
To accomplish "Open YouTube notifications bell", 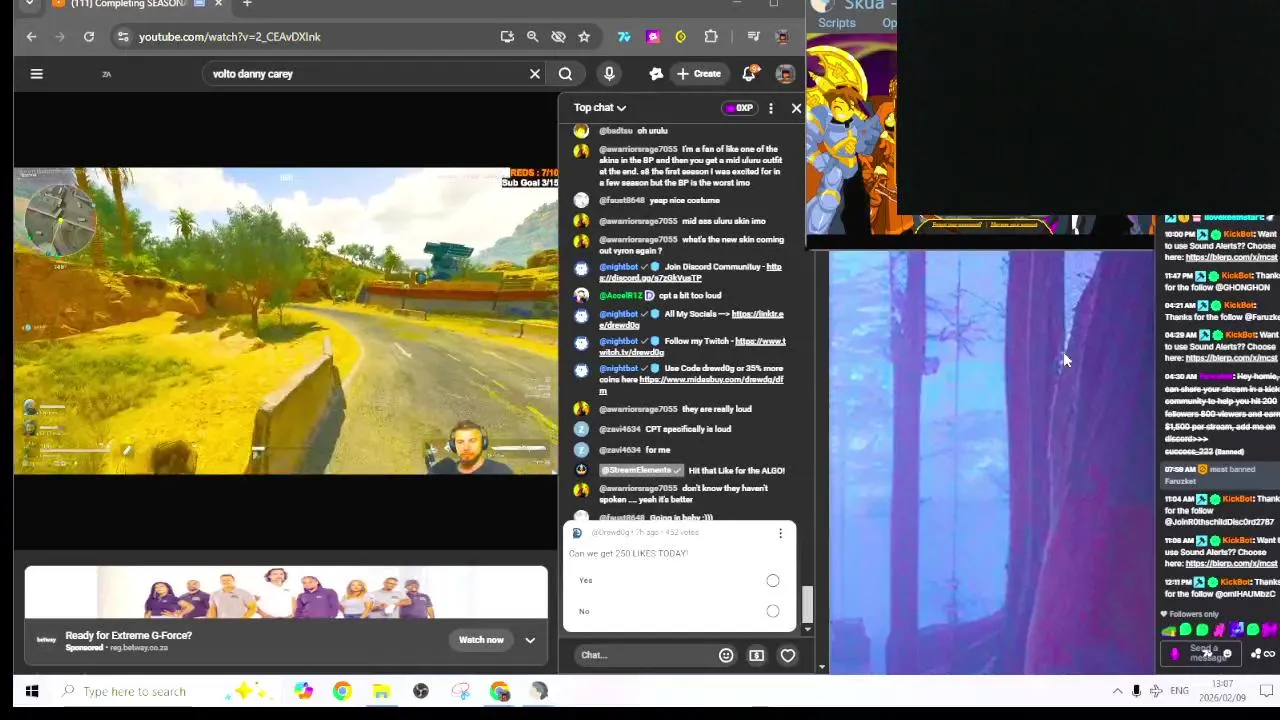I will (x=749, y=73).
